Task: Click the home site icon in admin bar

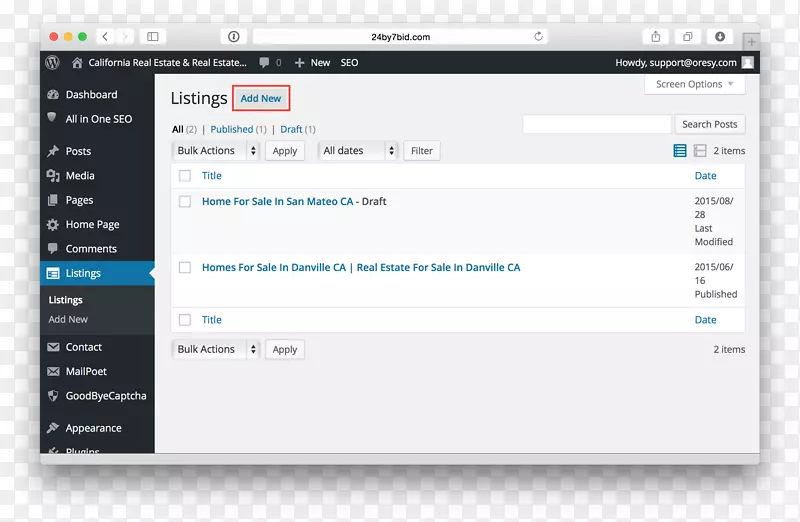Action: 77,63
